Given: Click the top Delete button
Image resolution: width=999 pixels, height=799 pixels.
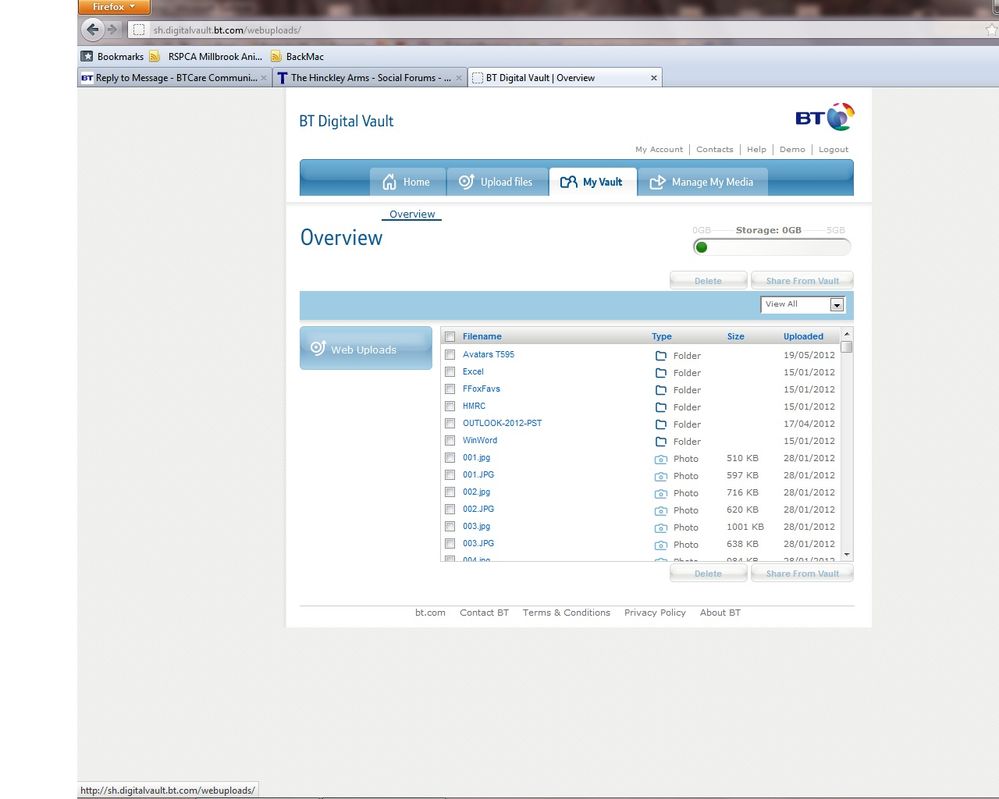Looking at the screenshot, I should [708, 281].
